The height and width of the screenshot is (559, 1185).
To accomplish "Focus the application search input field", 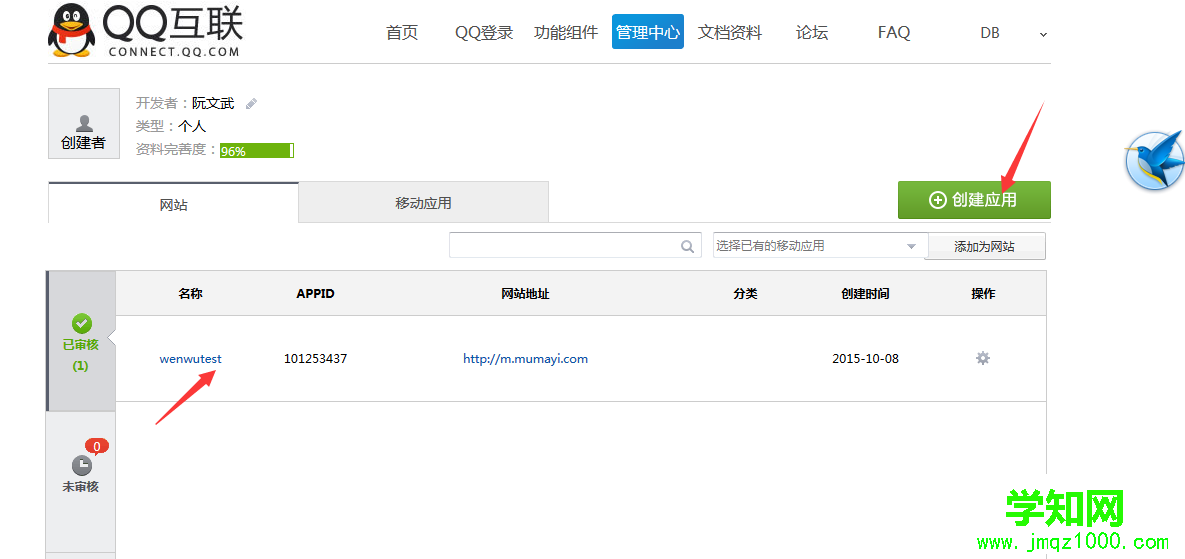I will [x=574, y=245].
